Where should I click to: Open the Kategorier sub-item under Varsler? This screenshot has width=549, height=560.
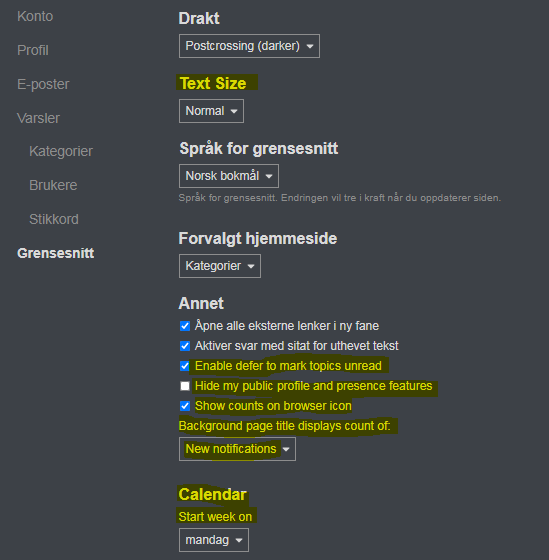[61, 151]
